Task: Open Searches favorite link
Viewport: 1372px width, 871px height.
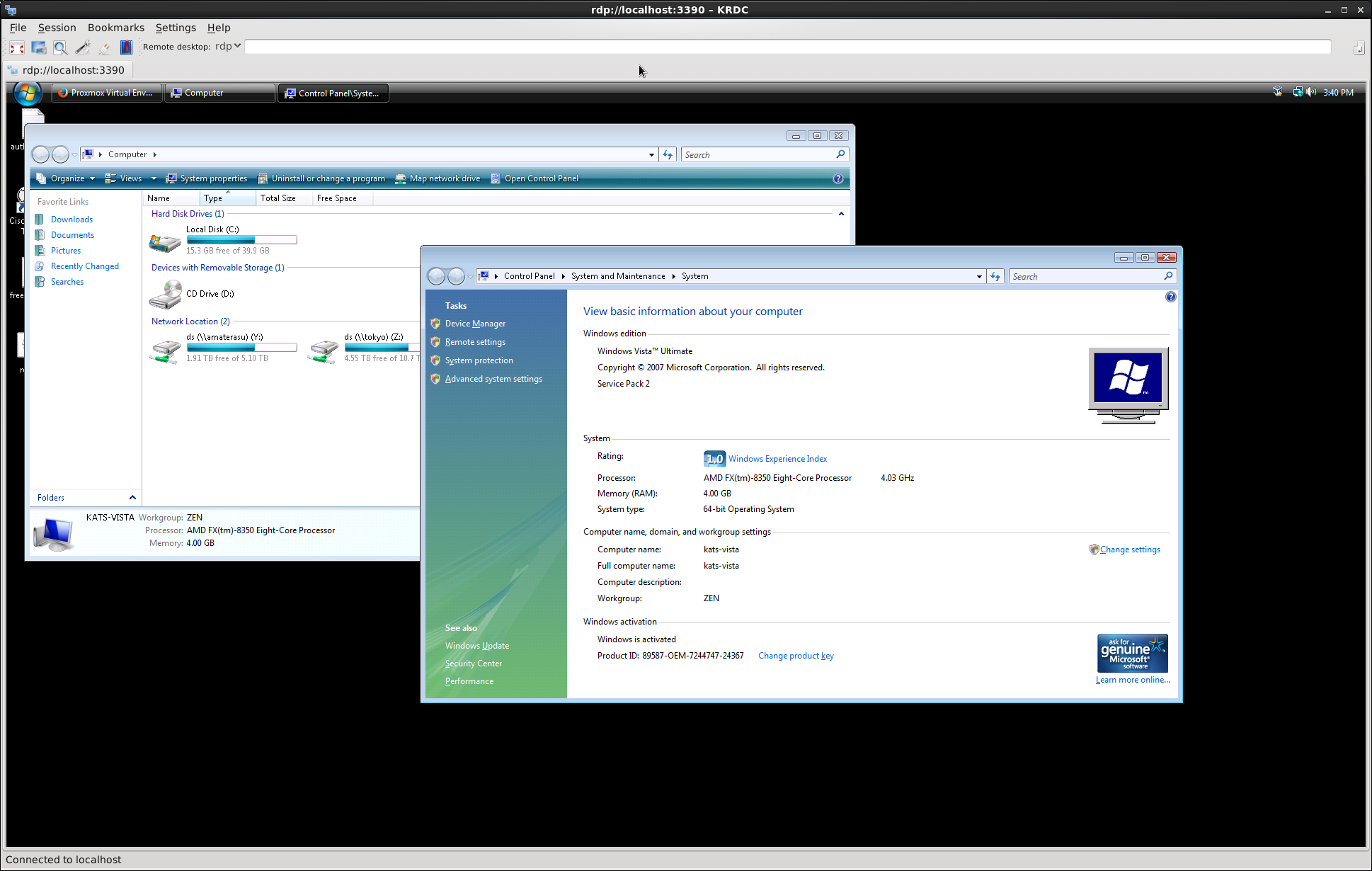Action: tap(67, 282)
